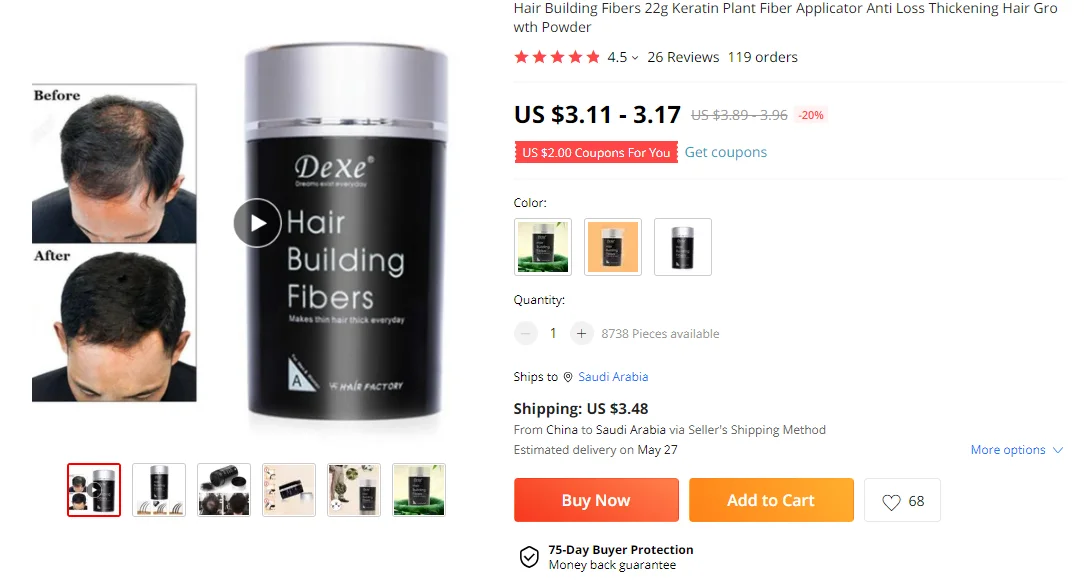This screenshot has height=583, width=1092.
Task: Expand More options for shipping
Action: (1017, 450)
